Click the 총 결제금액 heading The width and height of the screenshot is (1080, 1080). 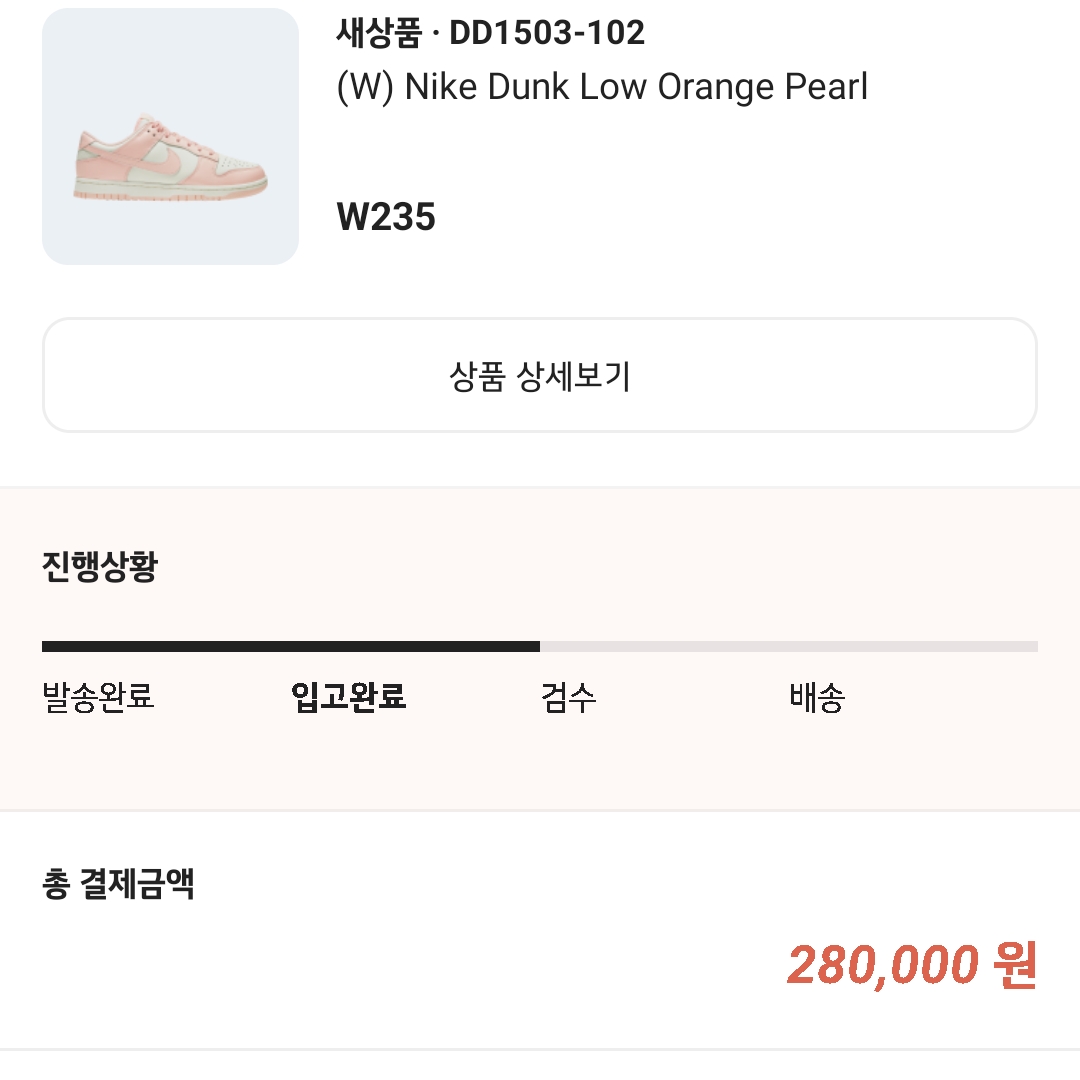[118, 884]
